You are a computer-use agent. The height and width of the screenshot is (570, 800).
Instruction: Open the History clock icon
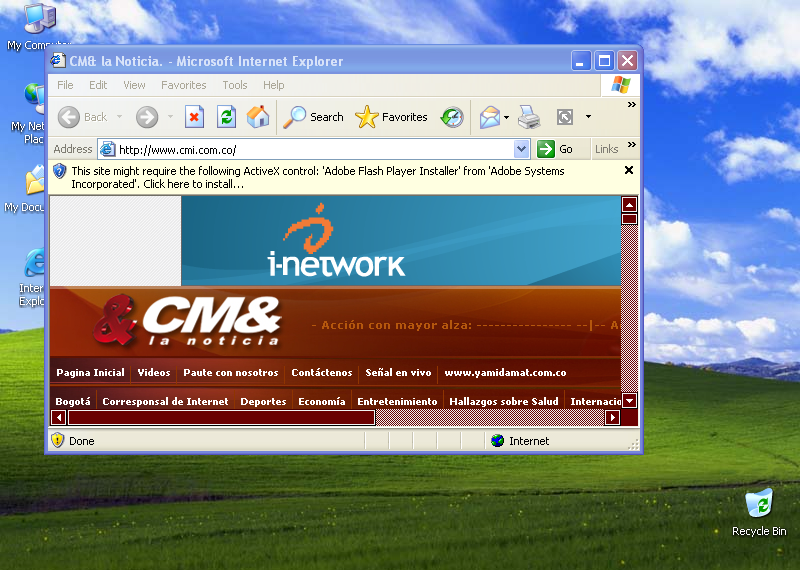click(x=452, y=117)
